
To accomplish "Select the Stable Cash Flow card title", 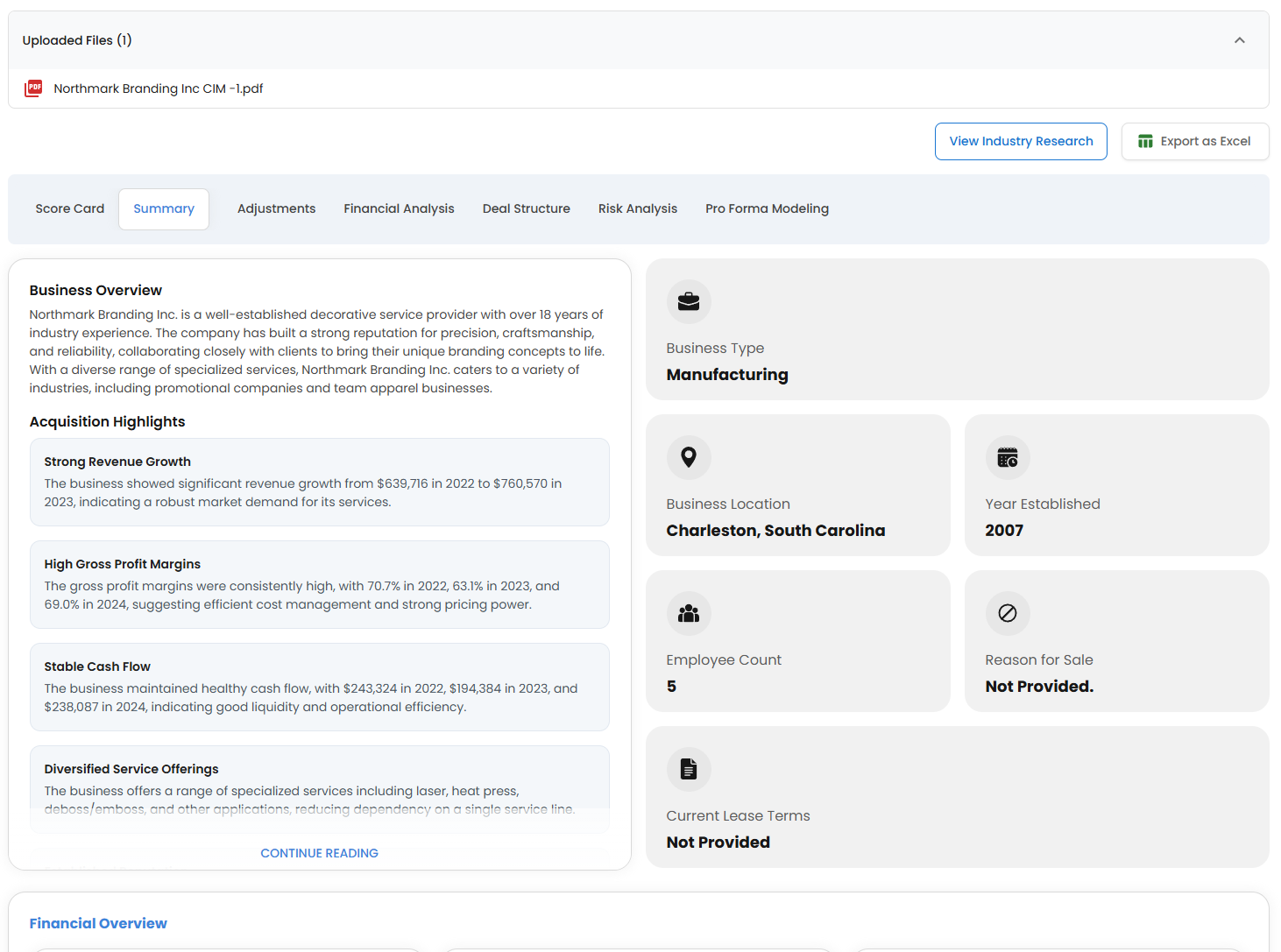I will tap(97, 666).
